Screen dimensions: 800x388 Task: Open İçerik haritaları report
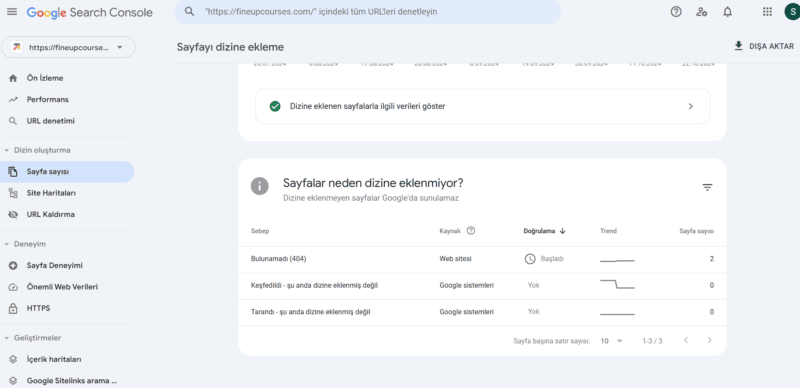coord(54,359)
